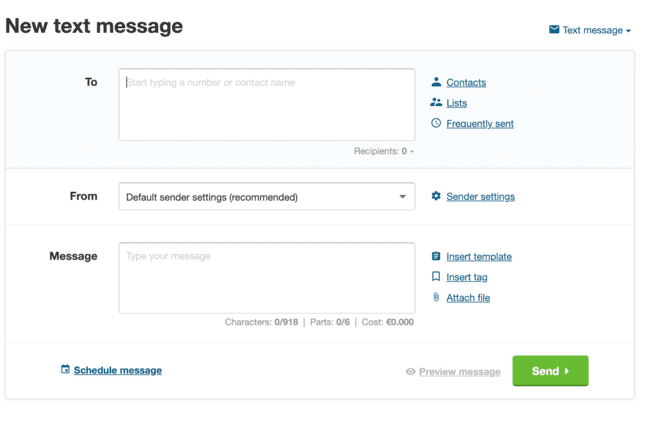Viewport: 650px width, 427px height.
Task: Open the Frequently sent link
Action: [479, 123]
